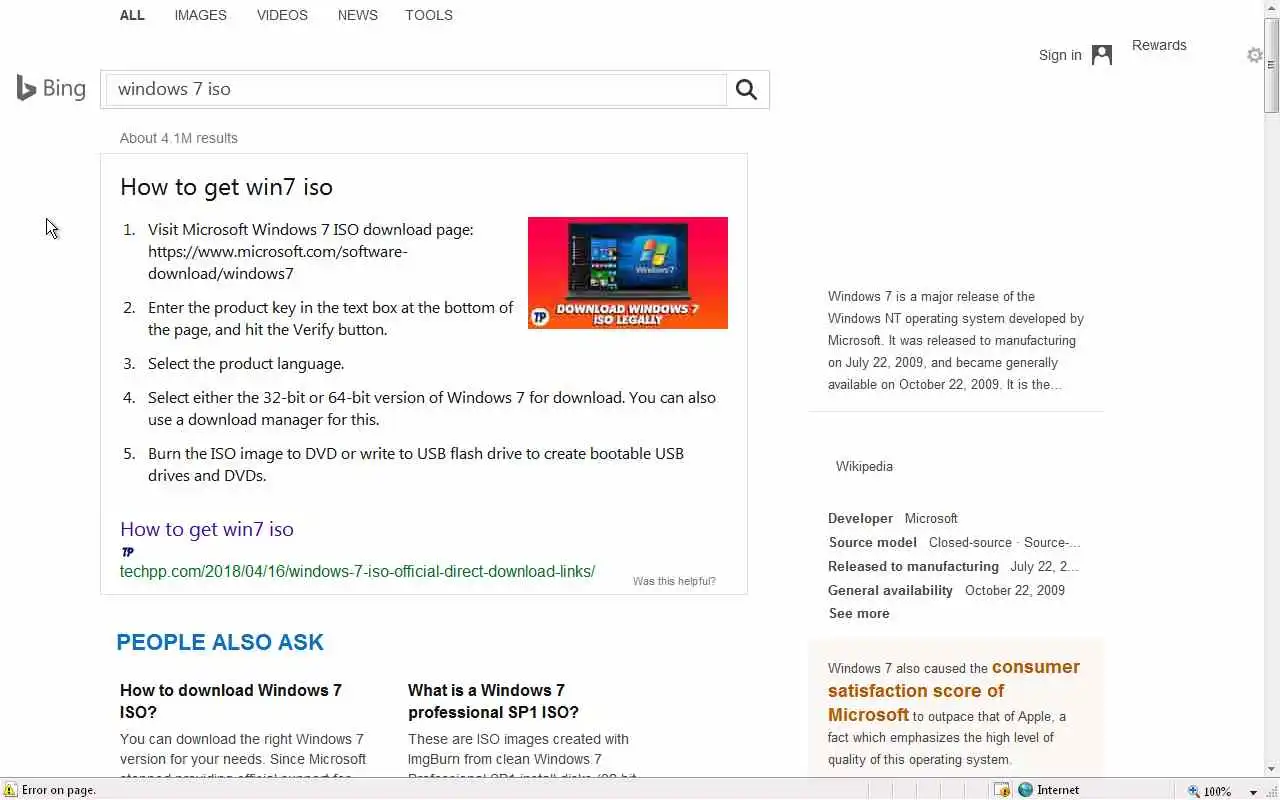Open 'How to download Windows 7 ISO?' question
This screenshot has height=800, width=1280.
point(231,701)
